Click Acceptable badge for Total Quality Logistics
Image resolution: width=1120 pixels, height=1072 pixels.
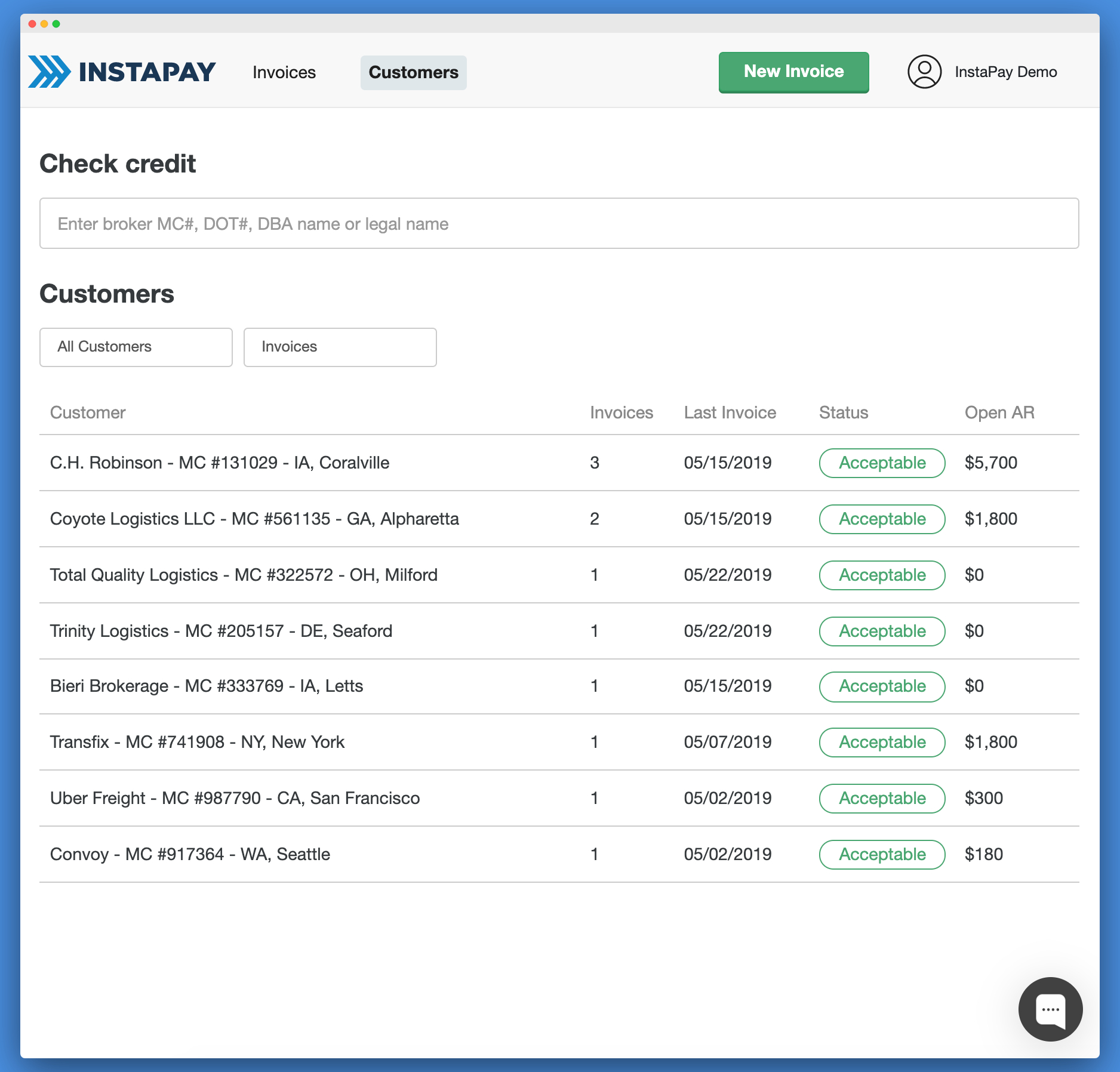point(882,575)
